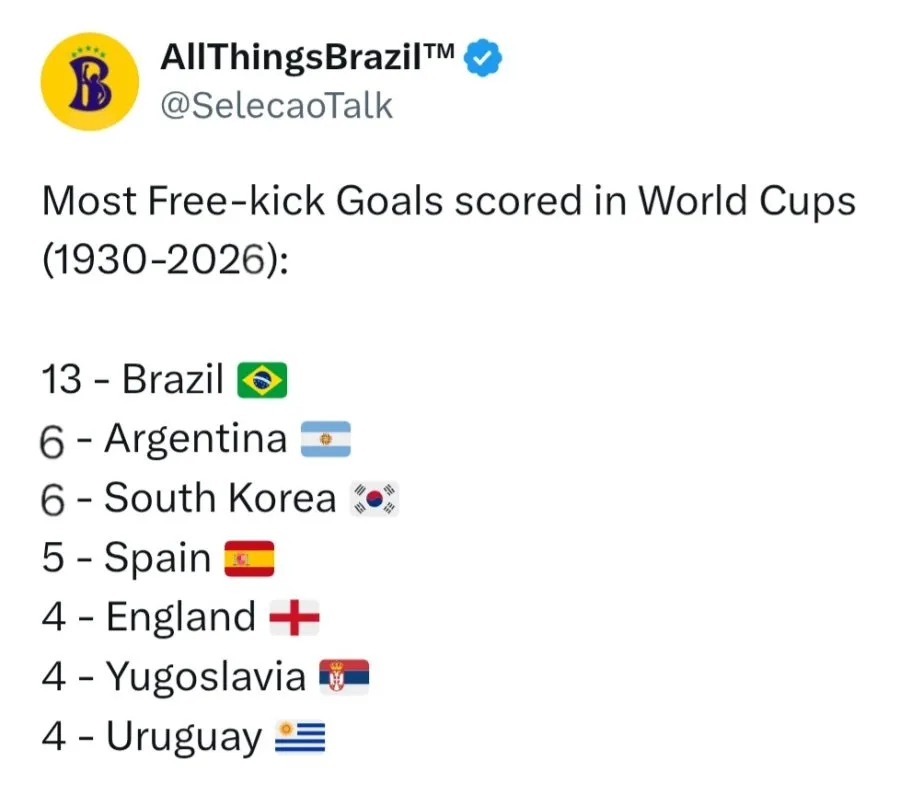Click the "5 - Spain" text

click(126, 558)
